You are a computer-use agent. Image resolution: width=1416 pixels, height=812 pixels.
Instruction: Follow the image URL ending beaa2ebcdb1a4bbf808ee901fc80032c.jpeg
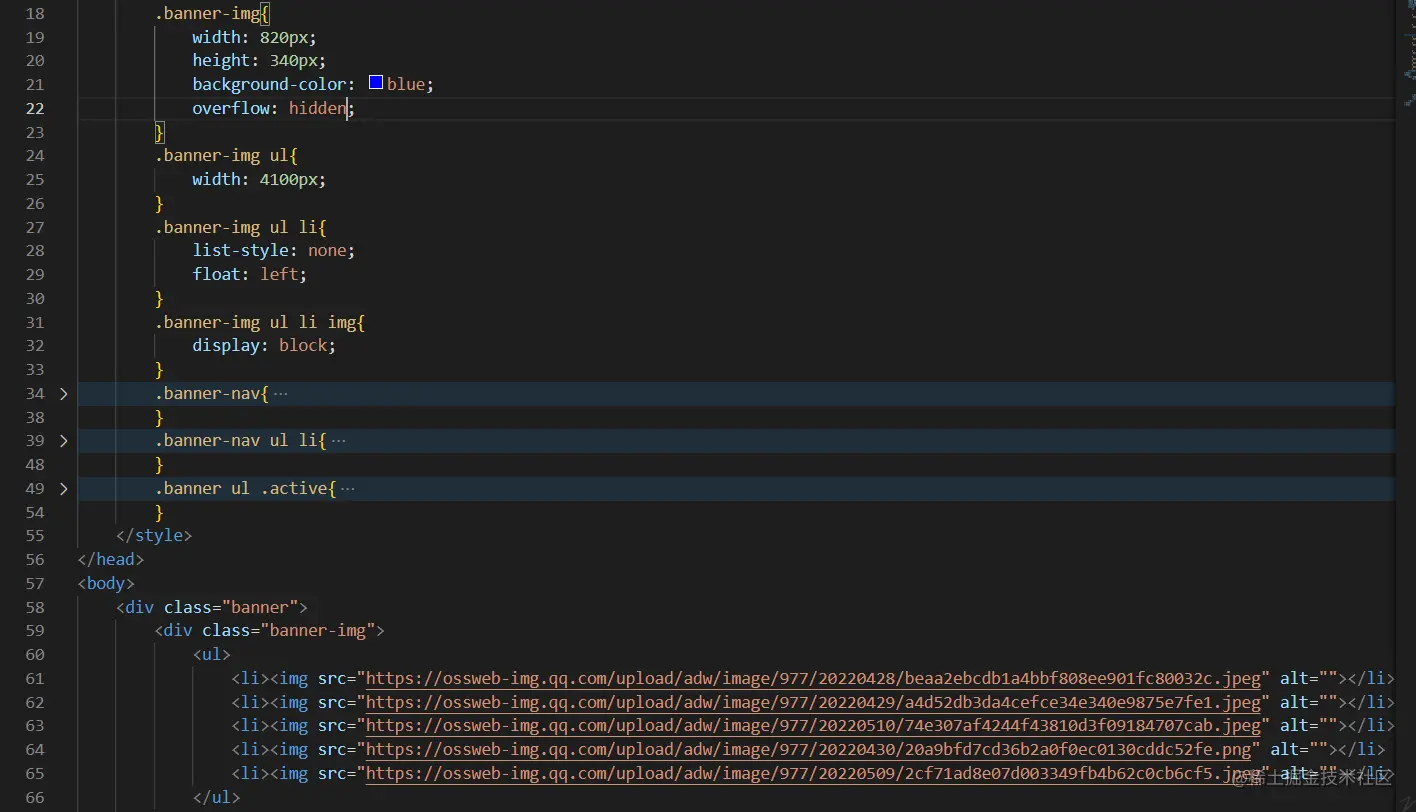tap(814, 679)
